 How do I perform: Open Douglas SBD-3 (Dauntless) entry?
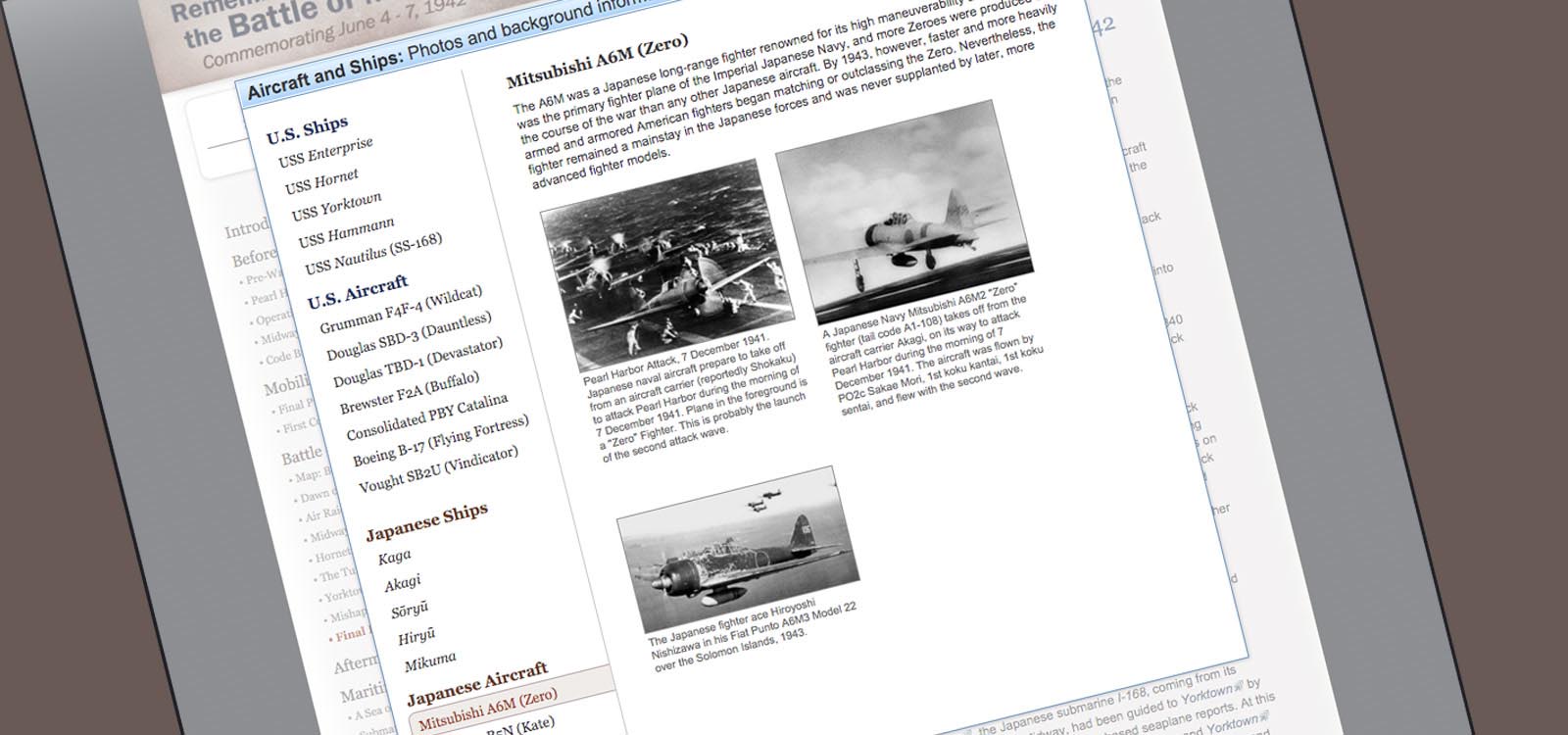pyautogui.click(x=409, y=336)
